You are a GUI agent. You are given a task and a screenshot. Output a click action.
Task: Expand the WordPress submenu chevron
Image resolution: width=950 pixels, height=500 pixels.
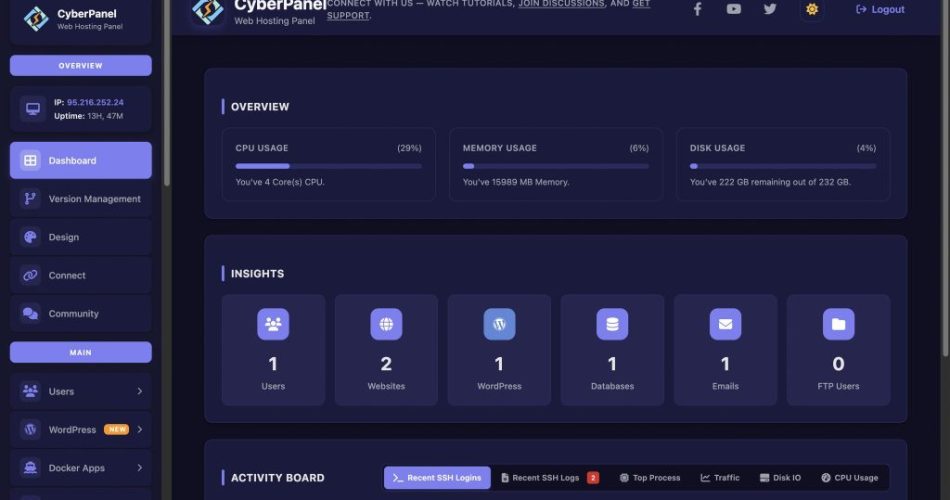140,430
